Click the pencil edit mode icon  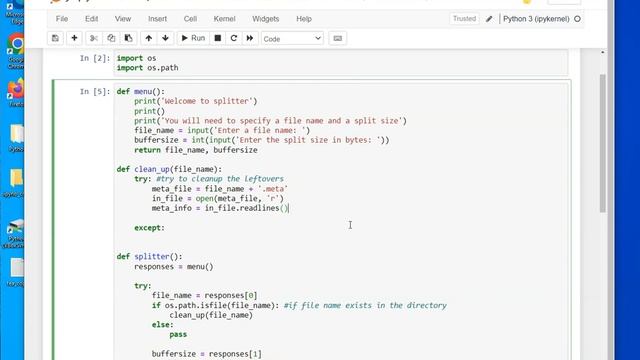coord(489,19)
